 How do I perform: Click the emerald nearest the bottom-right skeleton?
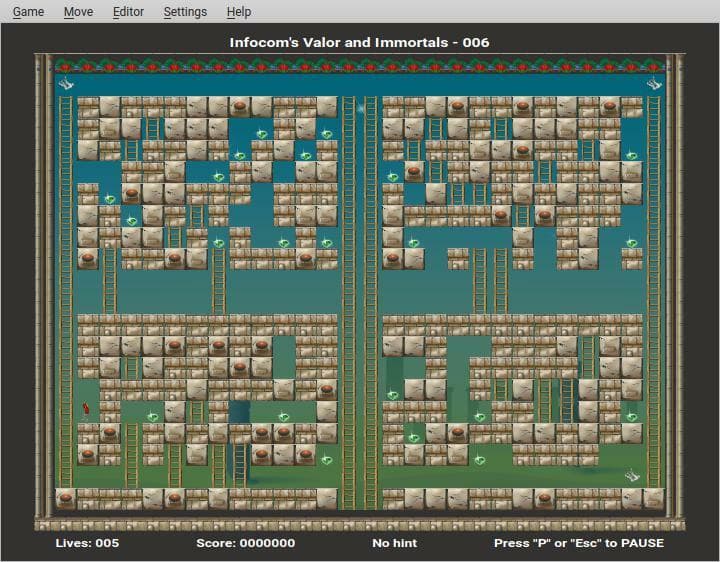632,417
